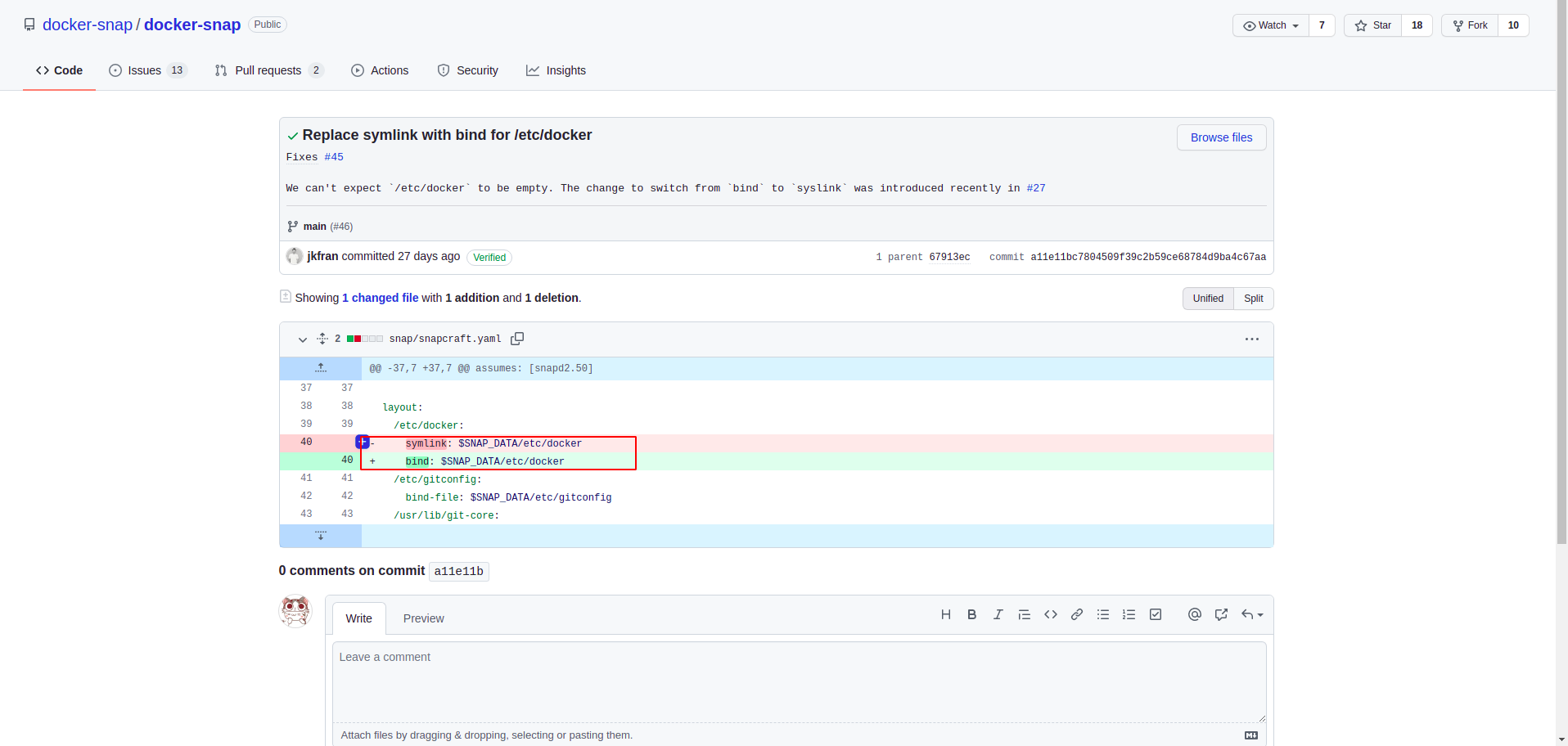The image size is (1568, 746).
Task: Toggle the file tree icon near Showing
Action: (286, 296)
